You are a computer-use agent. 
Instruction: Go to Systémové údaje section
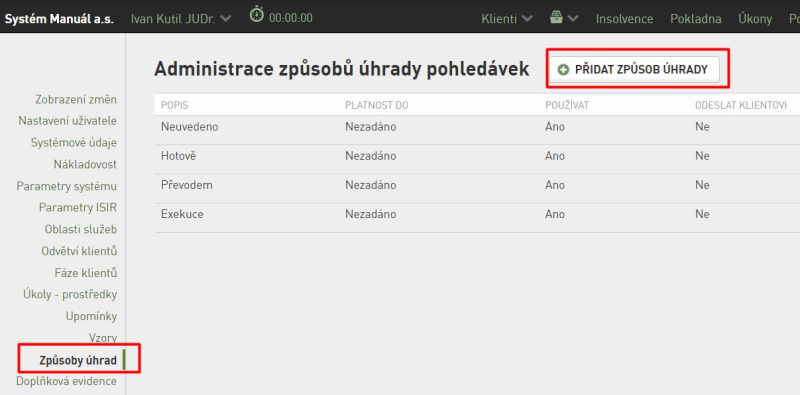pos(73,143)
